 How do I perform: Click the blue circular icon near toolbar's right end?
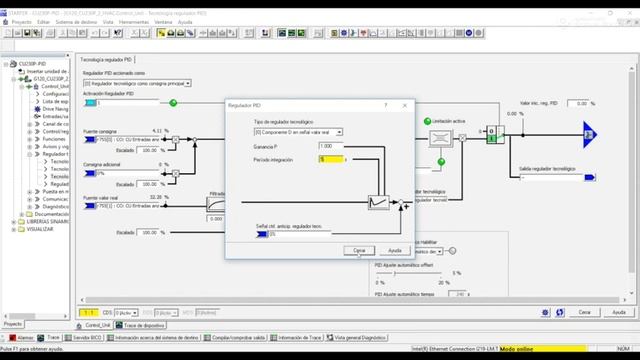[x=469, y=33]
